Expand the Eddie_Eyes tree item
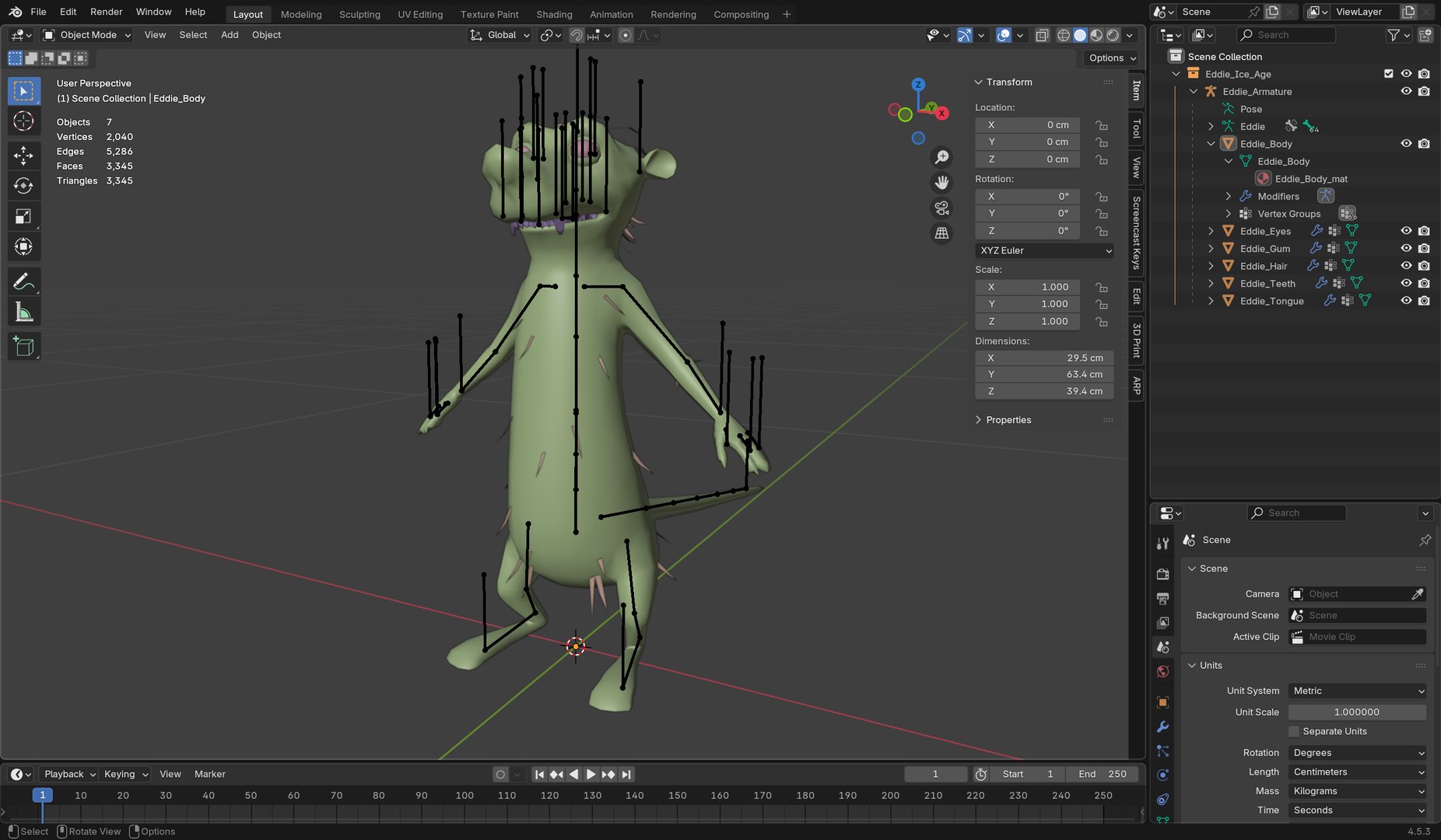This screenshot has width=1441, height=840. (x=1211, y=231)
